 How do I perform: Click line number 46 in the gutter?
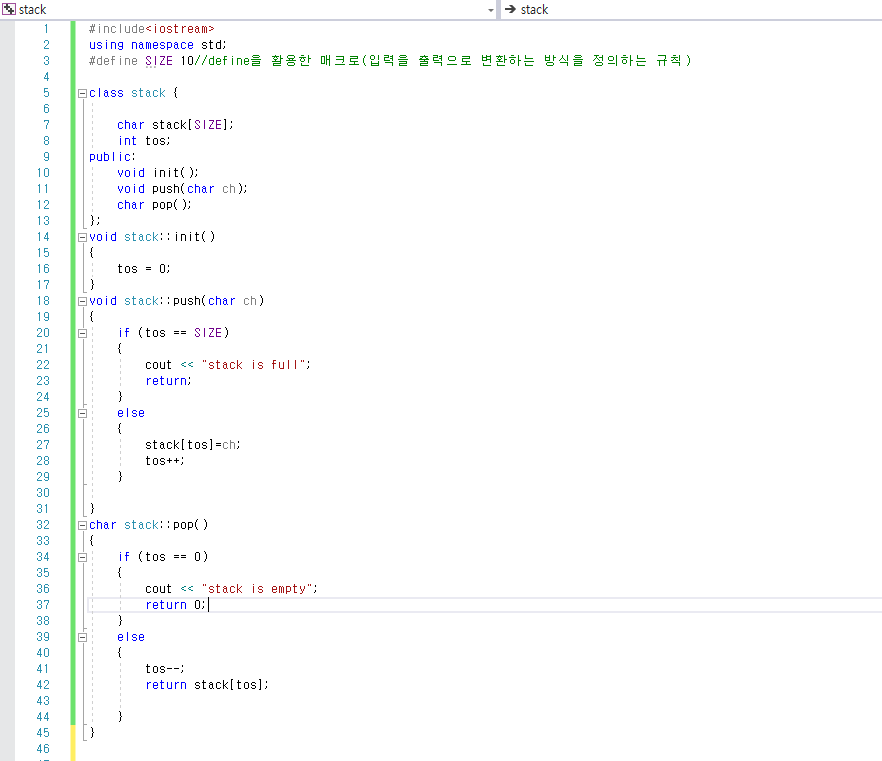(43, 749)
